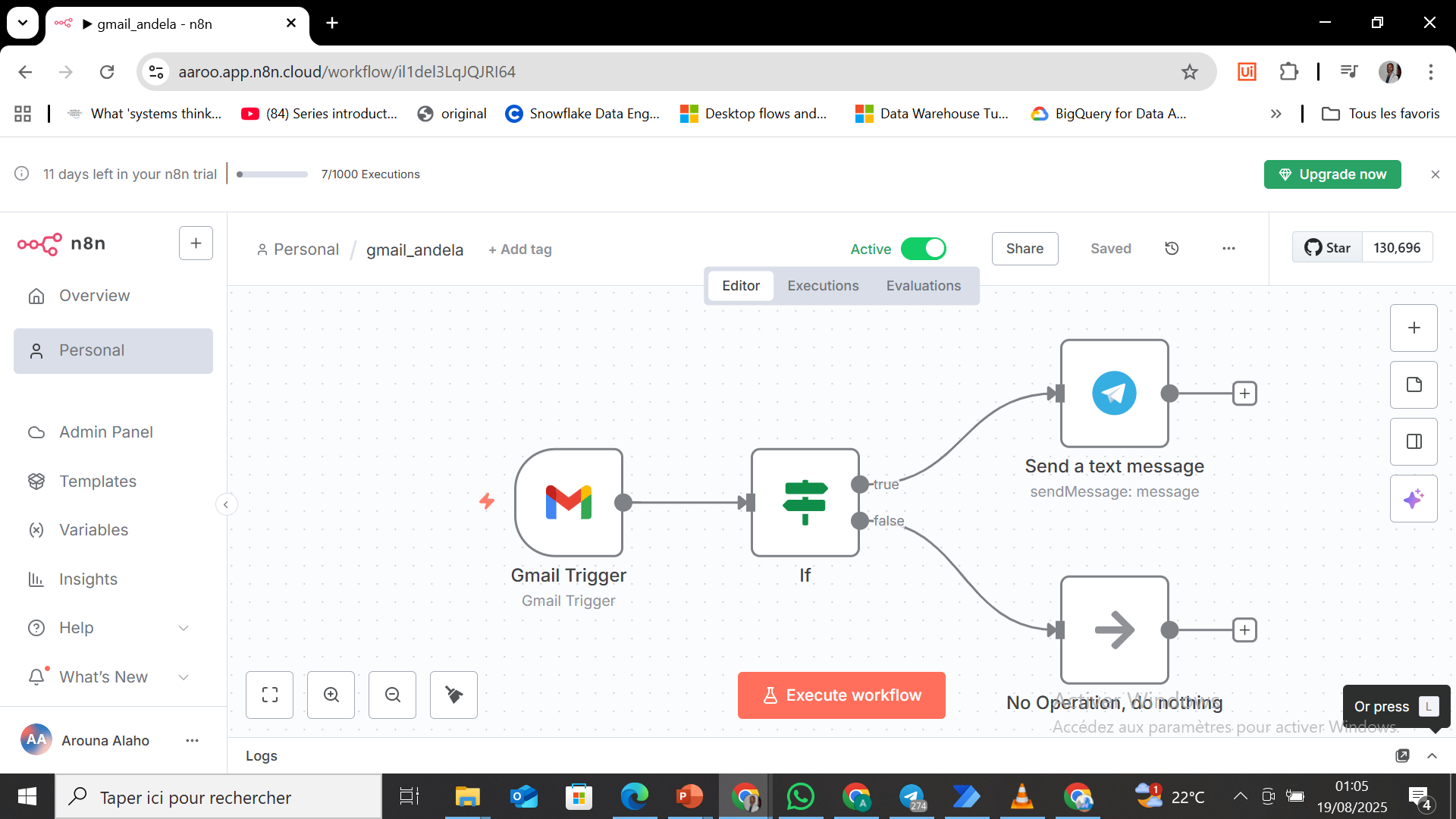Select the If node on canvas
The image size is (1456, 819).
click(x=805, y=502)
